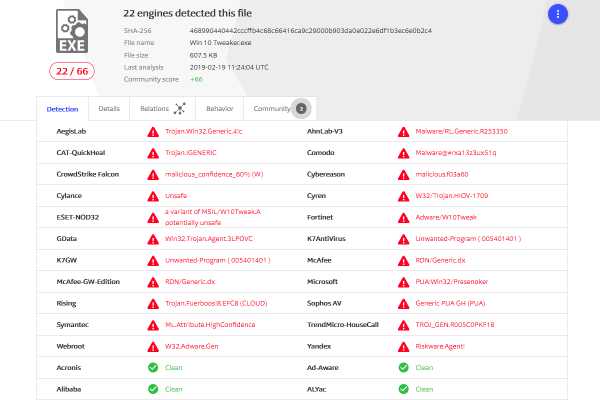Click the file name Win 10 Tweaker.exe

(220, 42)
